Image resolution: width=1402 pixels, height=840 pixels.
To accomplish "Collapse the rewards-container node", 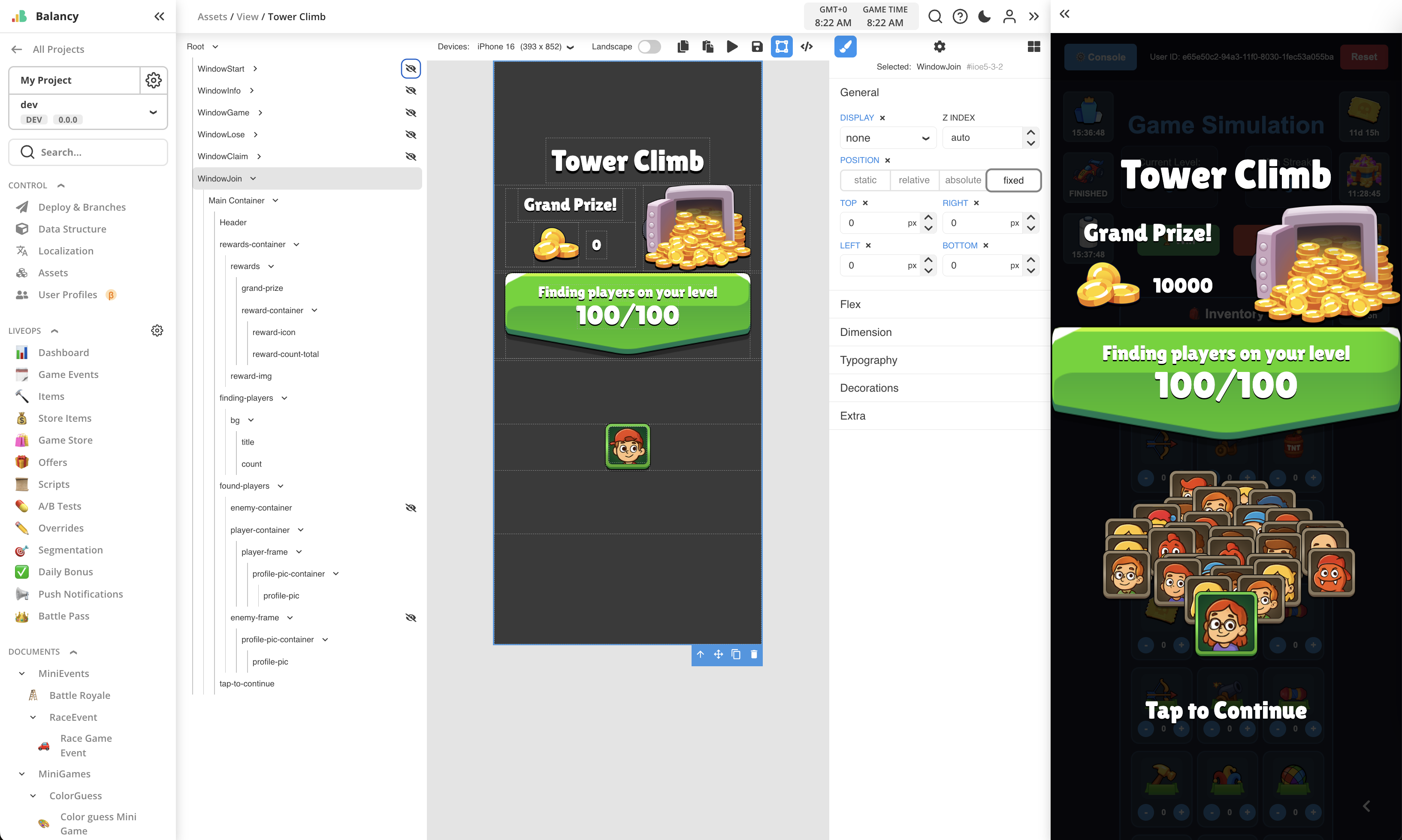I will click(x=296, y=245).
